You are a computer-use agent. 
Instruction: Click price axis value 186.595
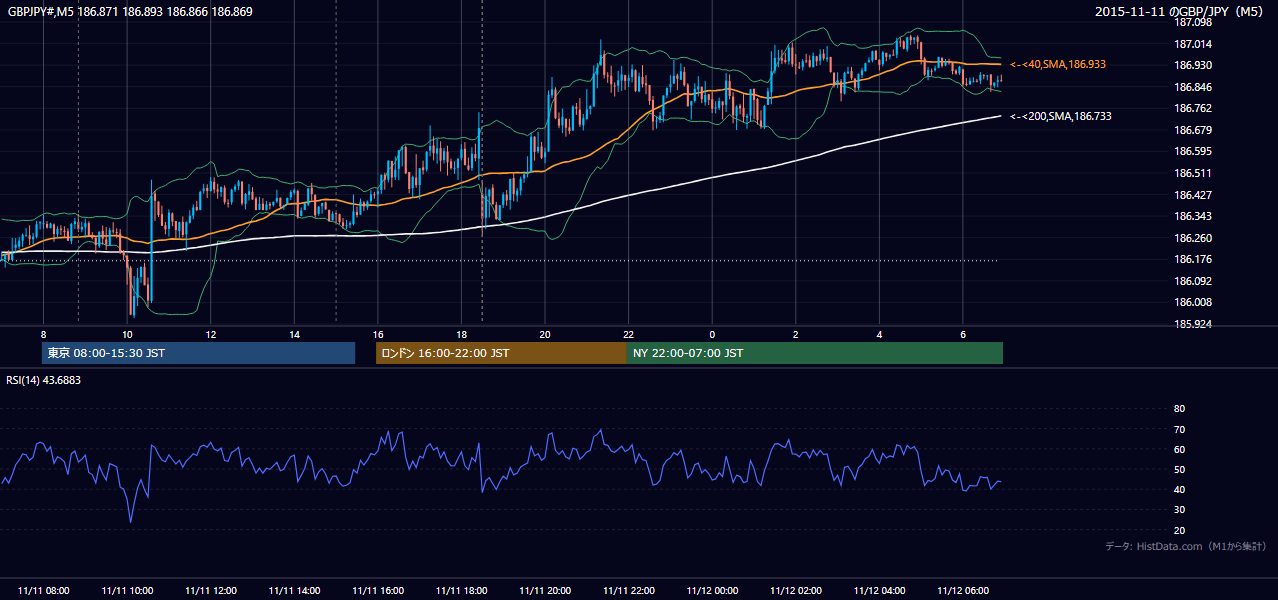[1192, 152]
